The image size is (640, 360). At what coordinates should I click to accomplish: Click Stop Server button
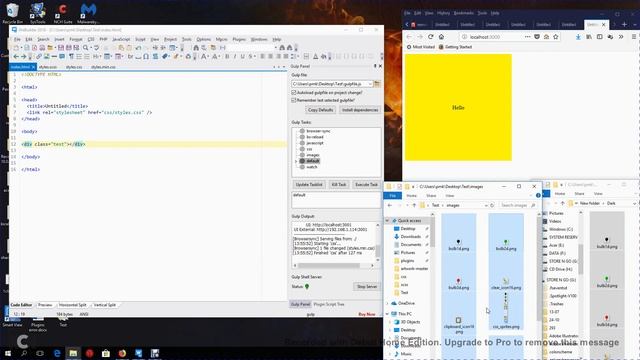pyautogui.click(x=367, y=287)
